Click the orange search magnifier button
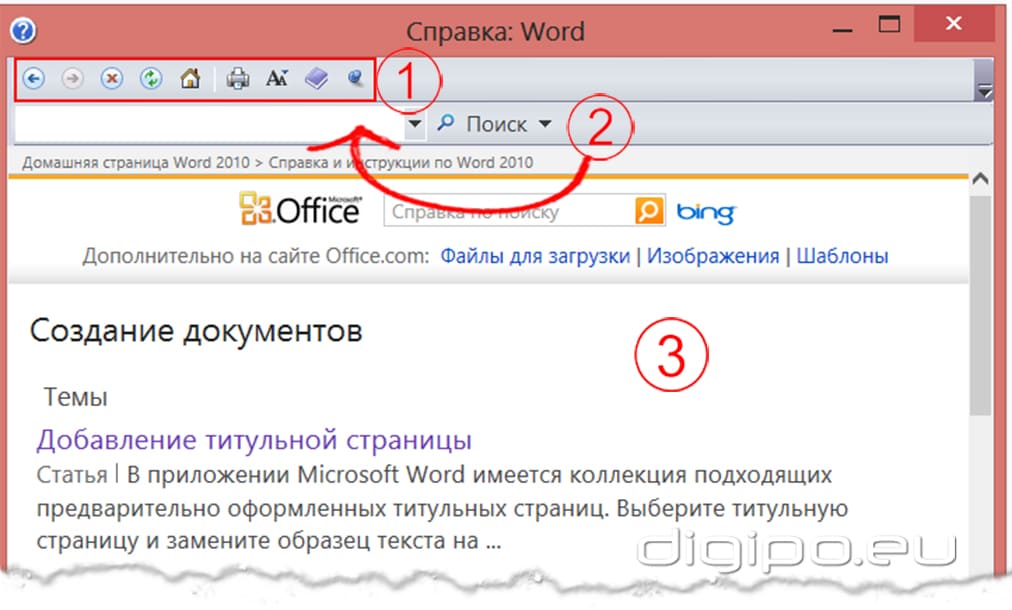Screen dimensions: 1012x610 (648, 210)
